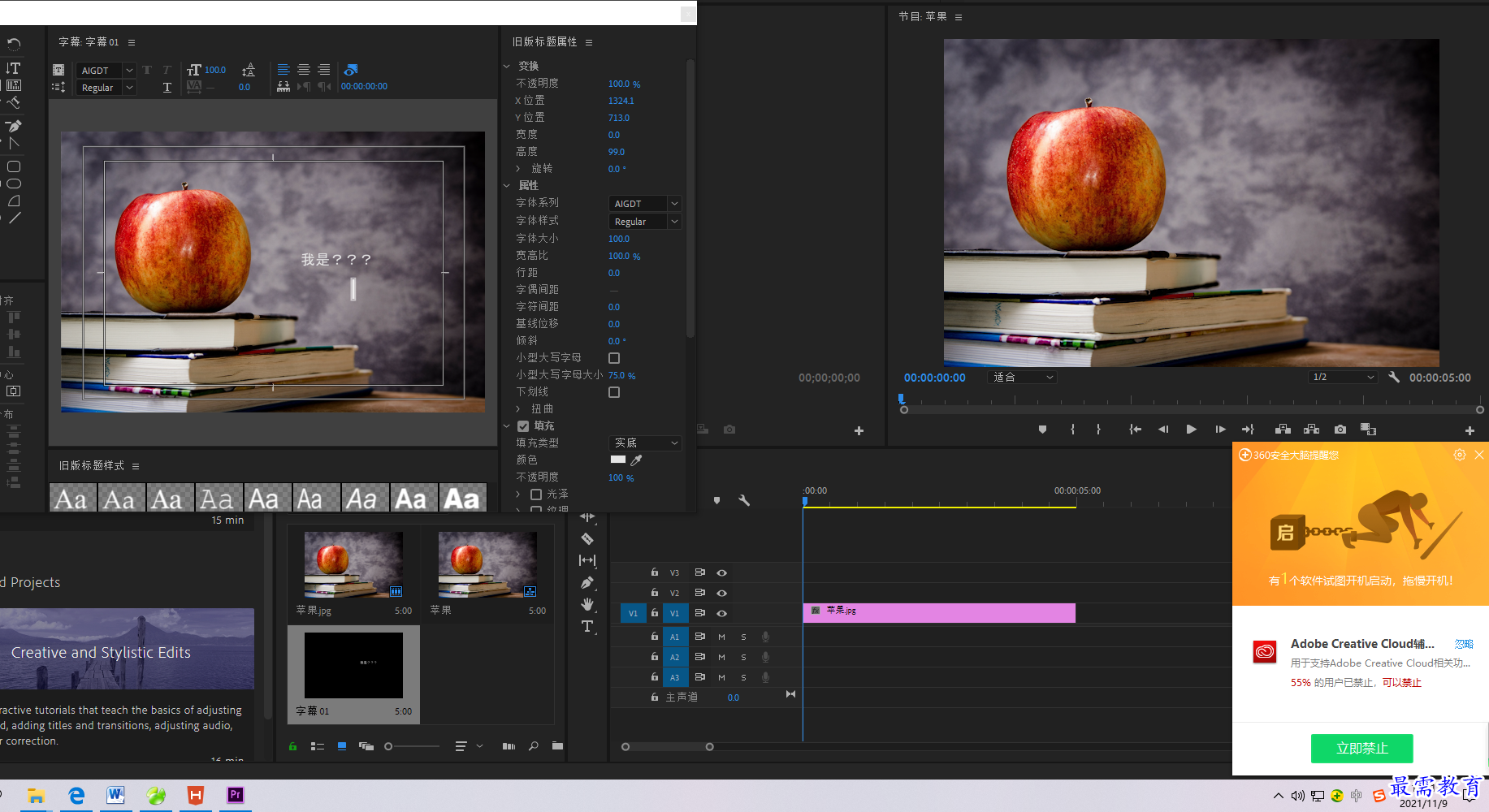Click ignore link in 360 popup
This screenshot has height=812, width=1489.
1464,644
